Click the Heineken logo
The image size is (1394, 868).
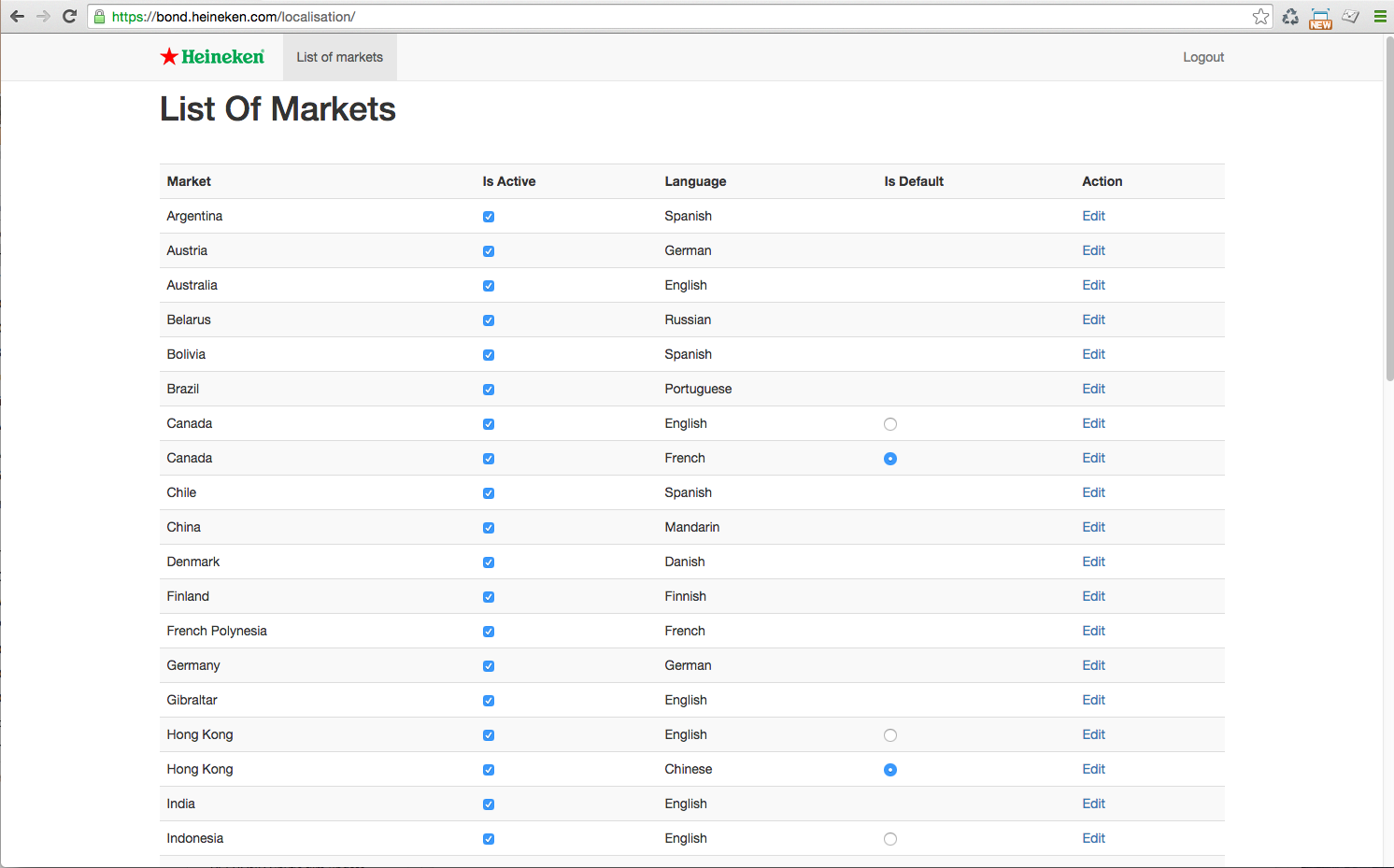point(212,57)
